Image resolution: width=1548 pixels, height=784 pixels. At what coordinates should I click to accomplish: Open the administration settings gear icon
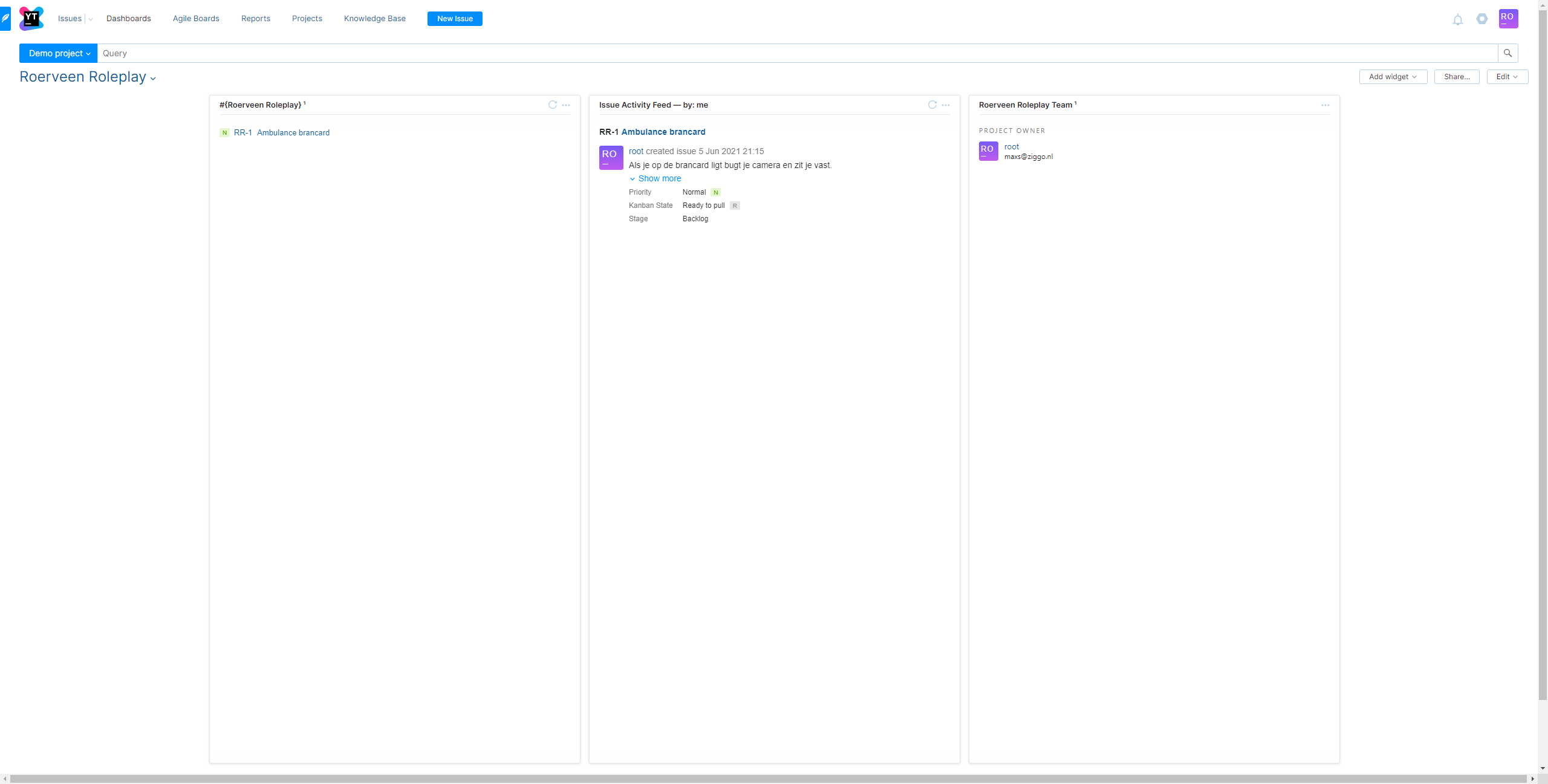1481,19
